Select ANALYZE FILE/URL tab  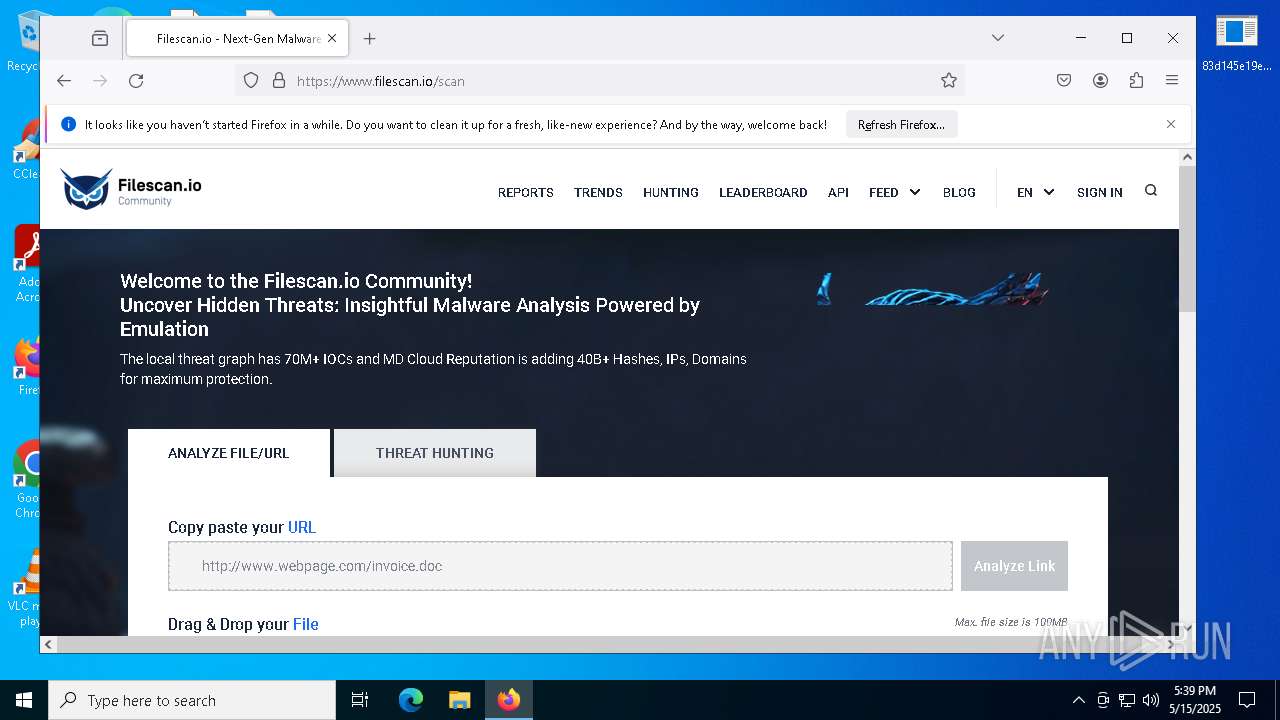click(229, 453)
